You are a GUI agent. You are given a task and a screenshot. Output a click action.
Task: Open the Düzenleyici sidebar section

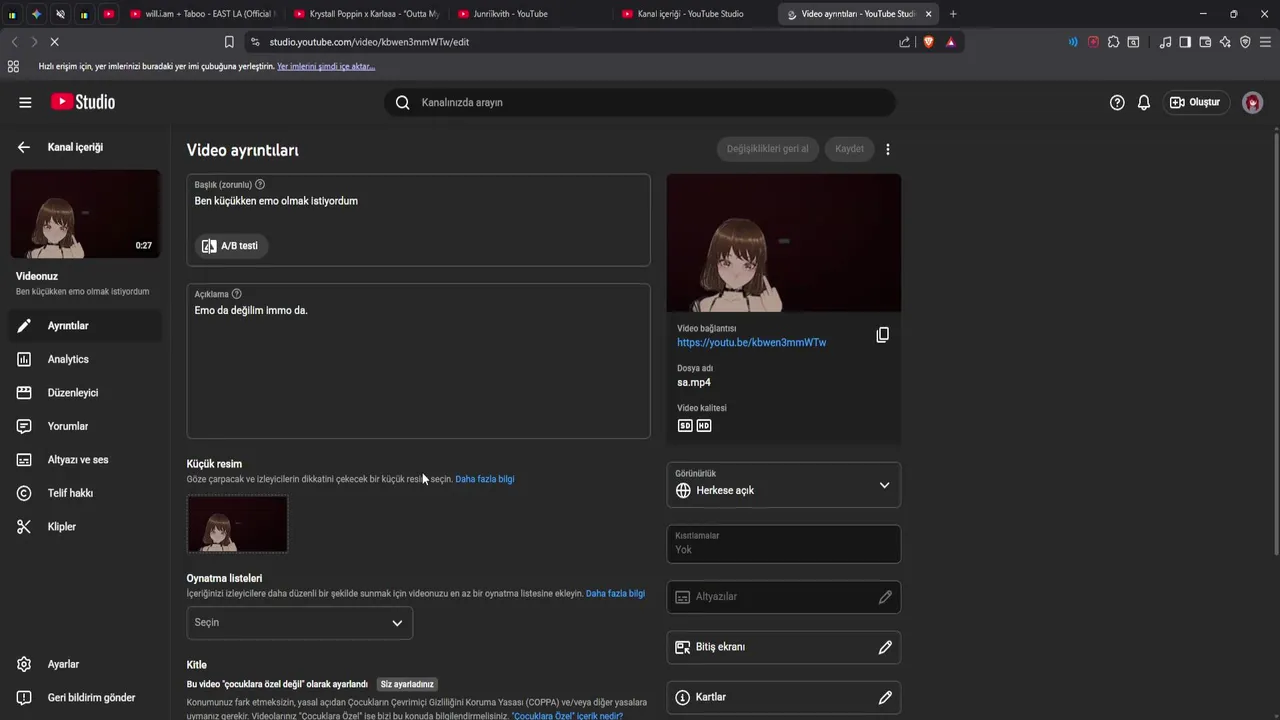click(x=85, y=393)
